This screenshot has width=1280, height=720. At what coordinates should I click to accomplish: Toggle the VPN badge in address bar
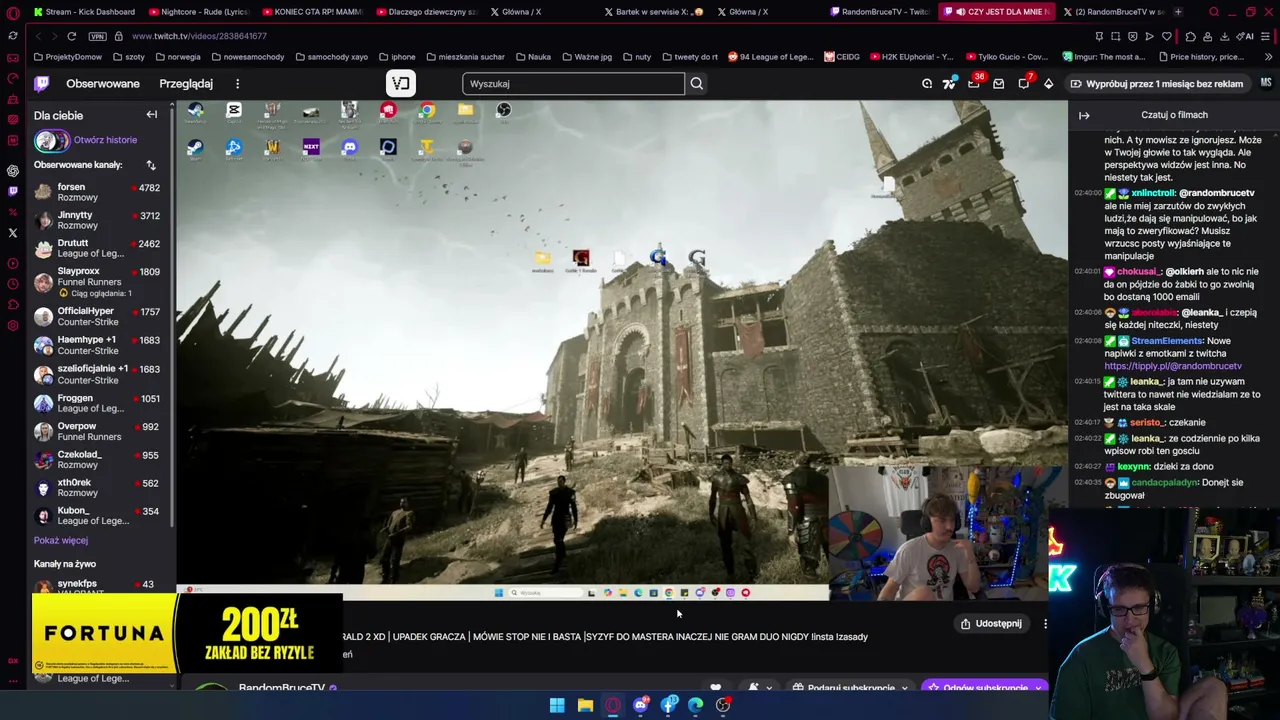tap(97, 36)
